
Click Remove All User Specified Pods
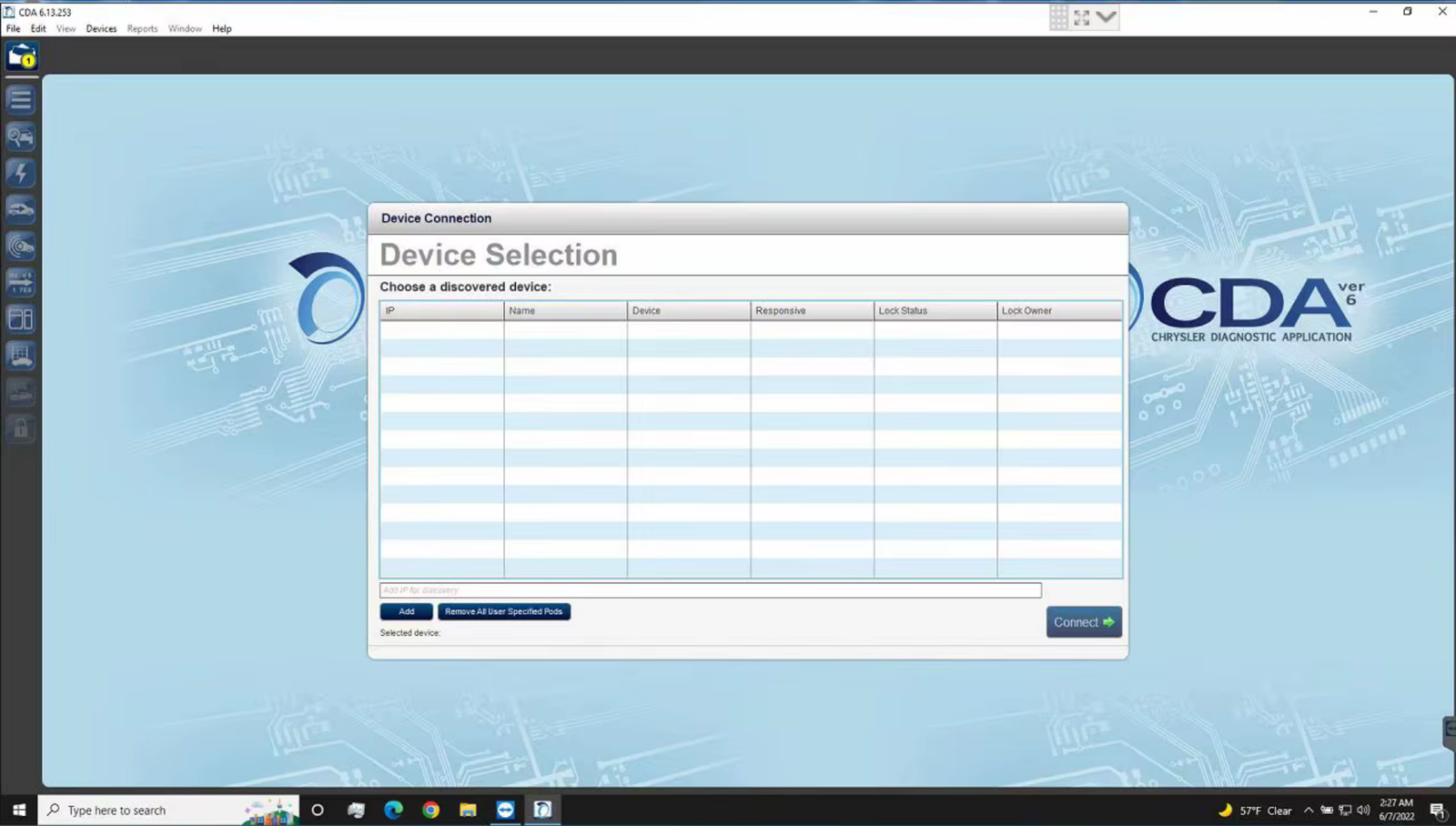pos(504,611)
